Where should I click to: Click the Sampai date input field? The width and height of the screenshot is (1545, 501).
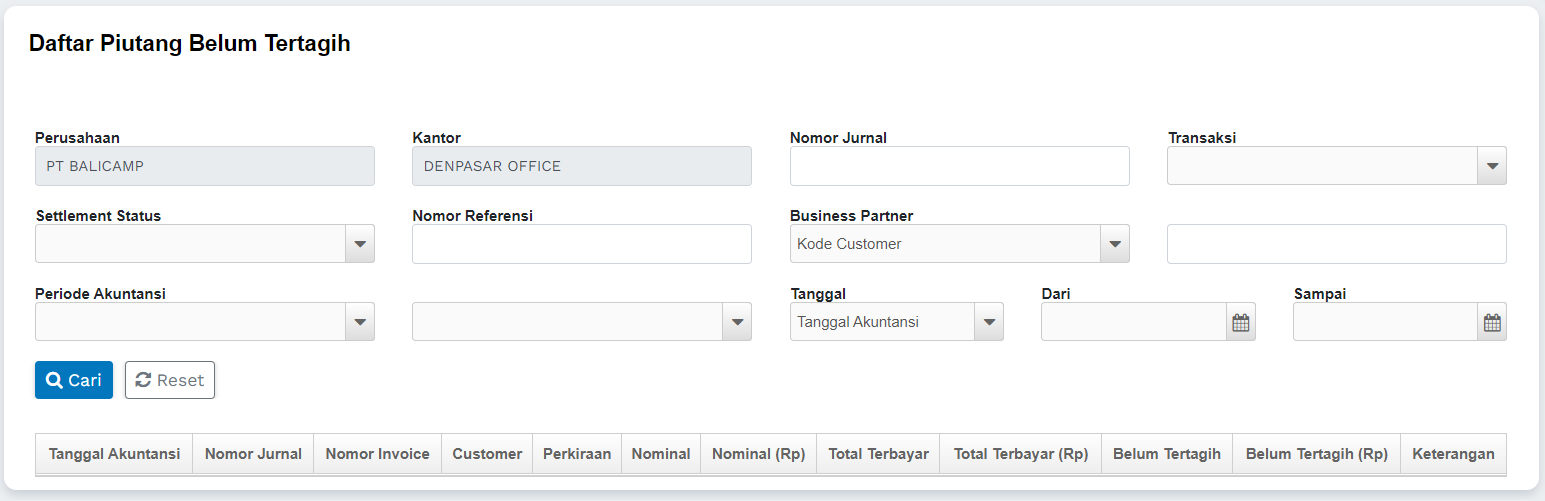click(x=1385, y=322)
